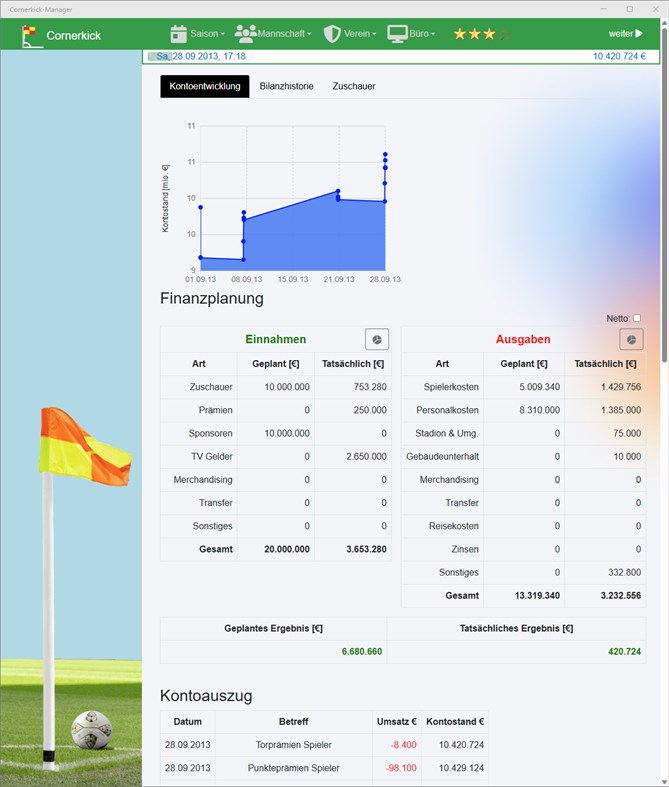
Task: Click the planned result 6.680.660
Action: point(362,651)
